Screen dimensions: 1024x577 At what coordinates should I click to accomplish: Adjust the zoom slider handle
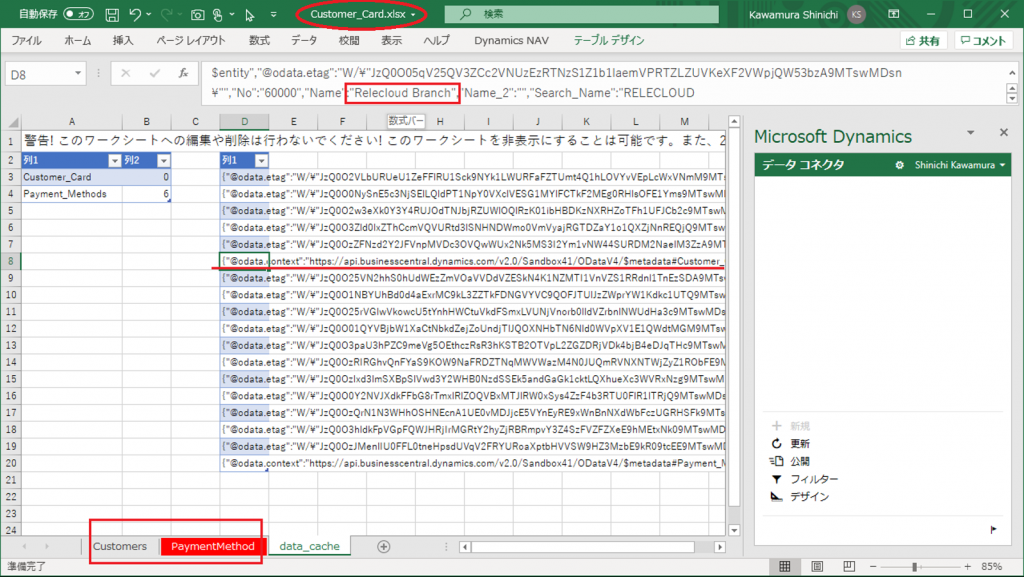point(914,567)
